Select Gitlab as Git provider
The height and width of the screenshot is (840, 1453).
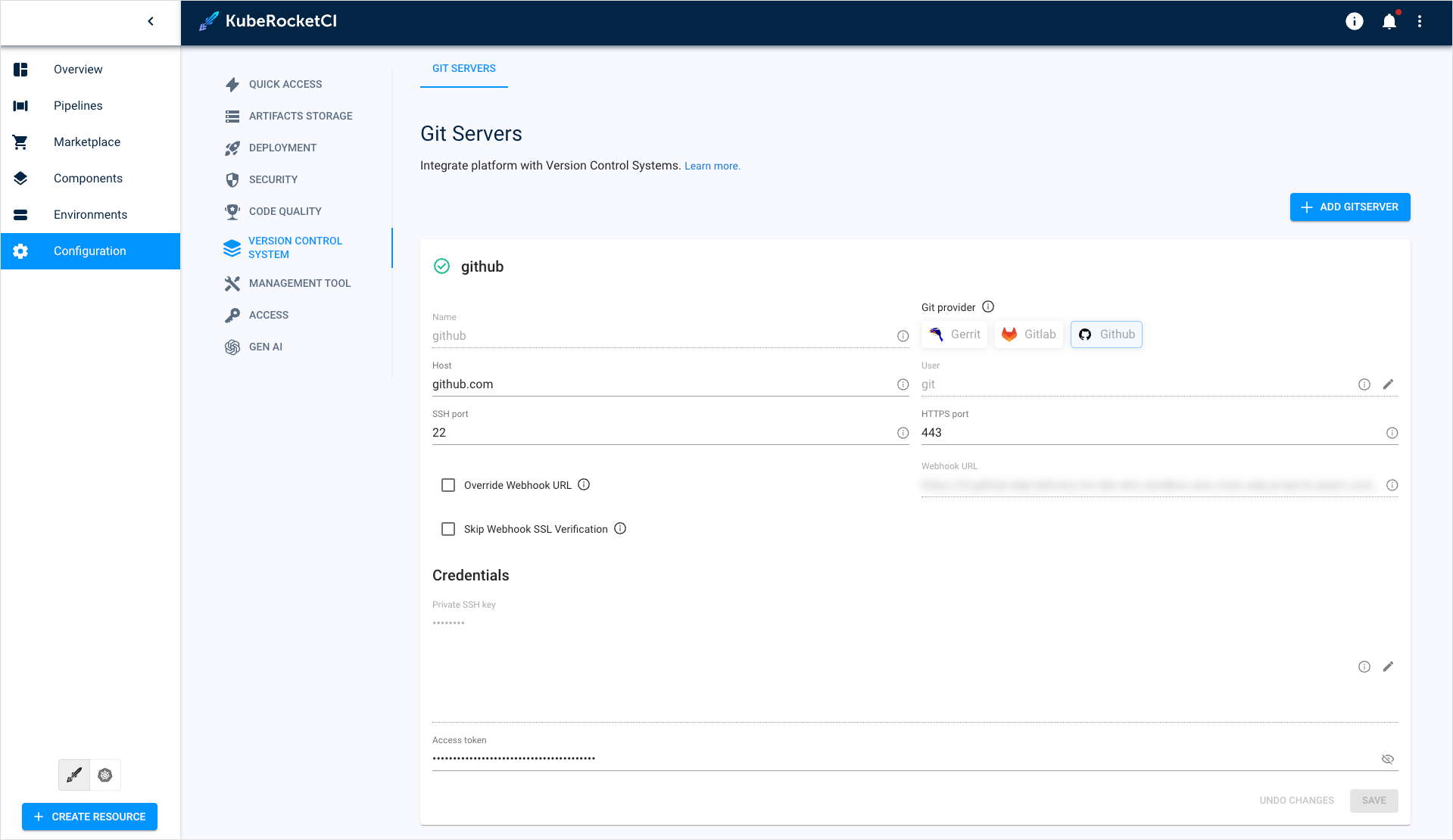(x=1029, y=334)
